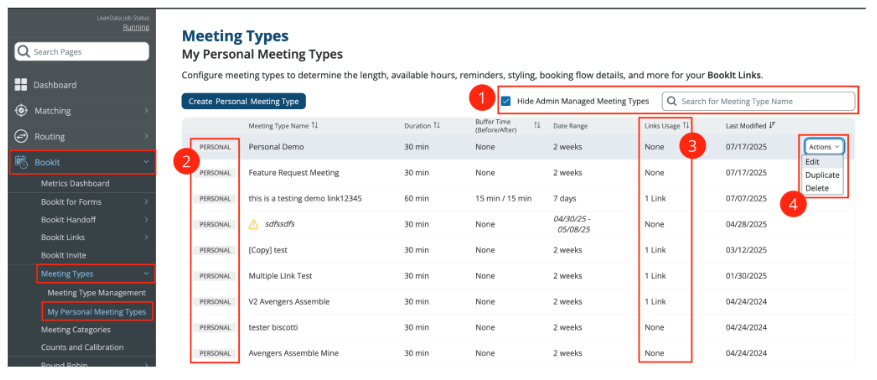Image resolution: width=877 pixels, height=380 pixels.
Task: Expand BookIt for Forms chevron
Action: pyautogui.click(x=146, y=201)
